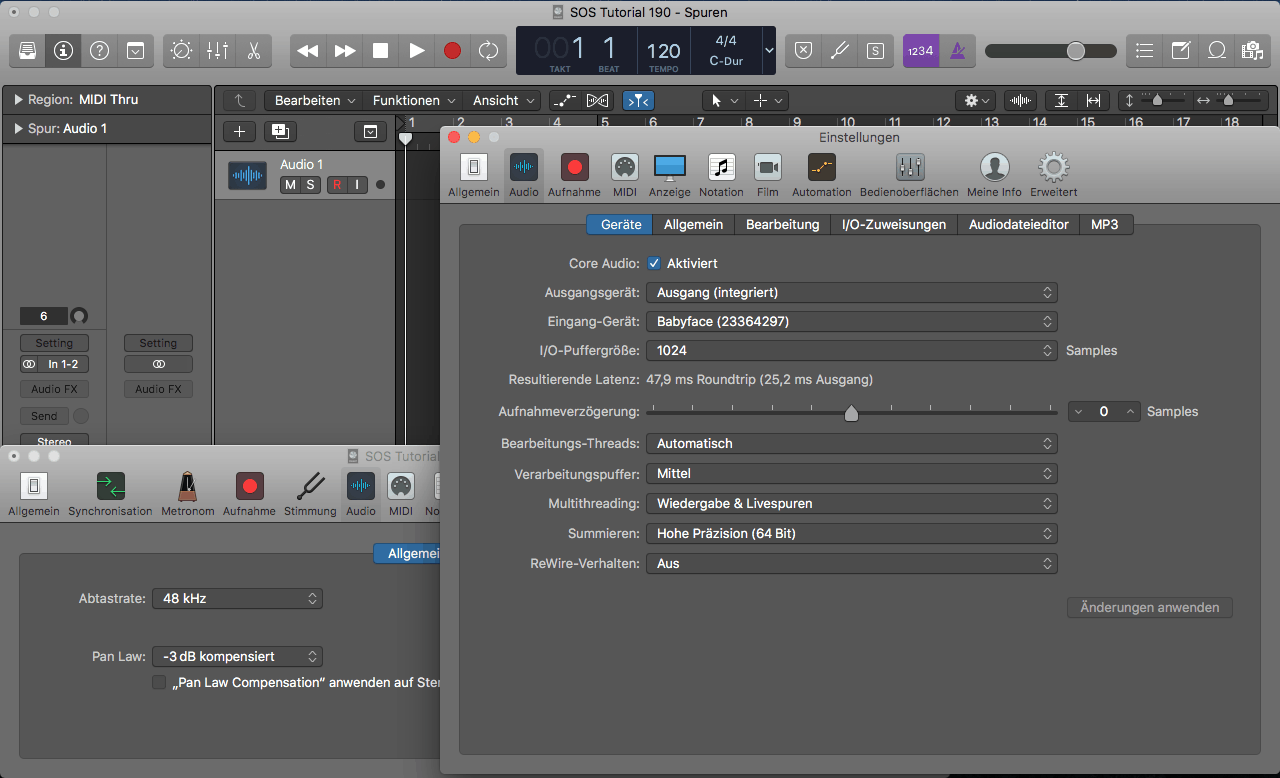Open the Mixer from the control bar

coord(217,51)
